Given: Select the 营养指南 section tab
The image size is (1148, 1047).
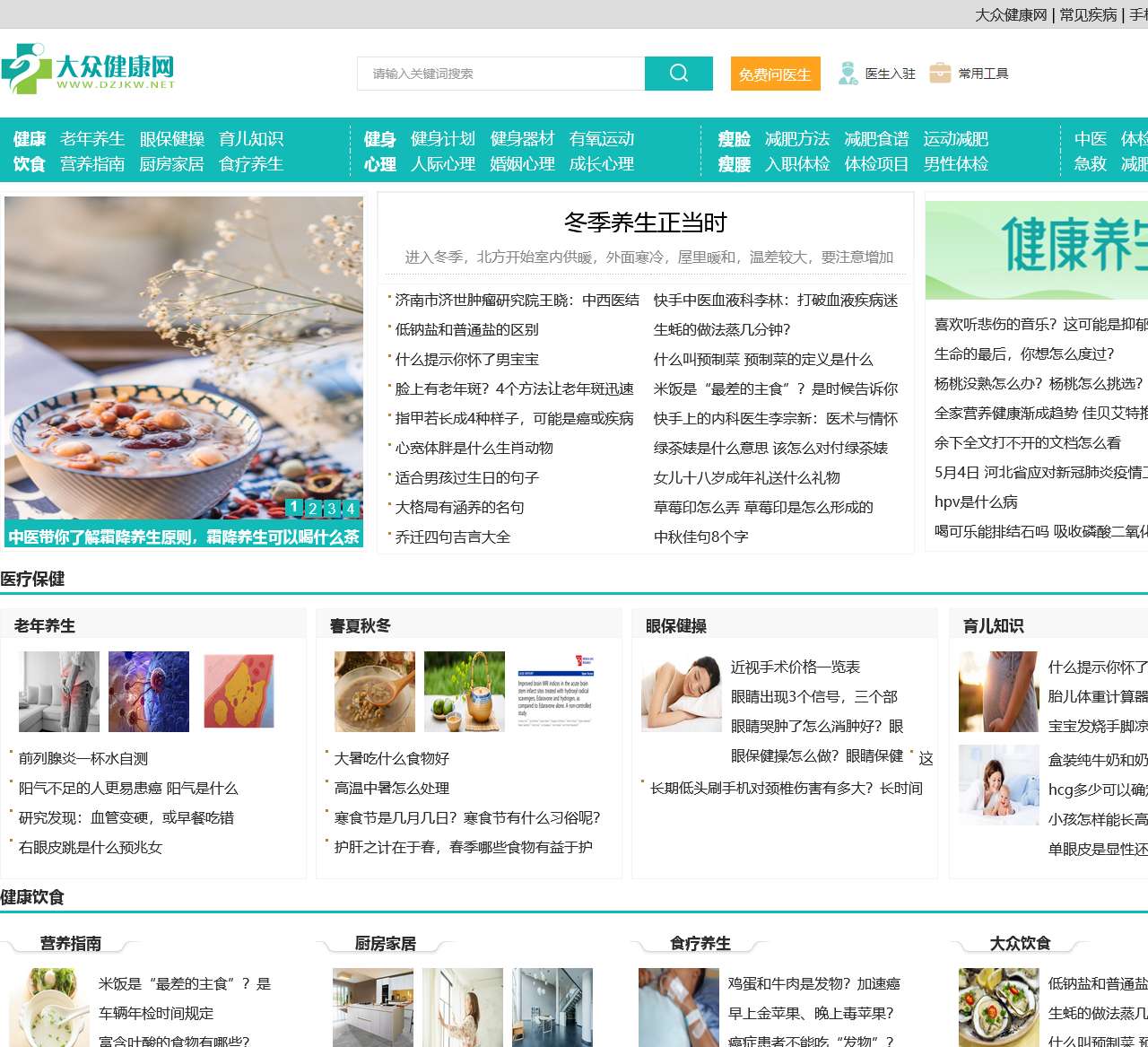Looking at the screenshot, I should 72,943.
